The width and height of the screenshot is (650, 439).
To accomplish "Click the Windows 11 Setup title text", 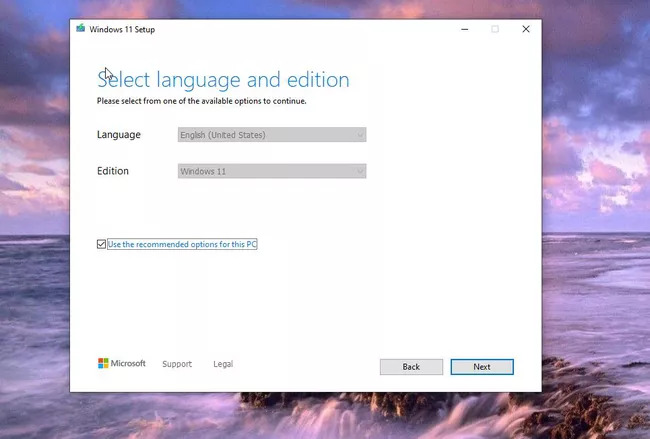I will point(122,29).
